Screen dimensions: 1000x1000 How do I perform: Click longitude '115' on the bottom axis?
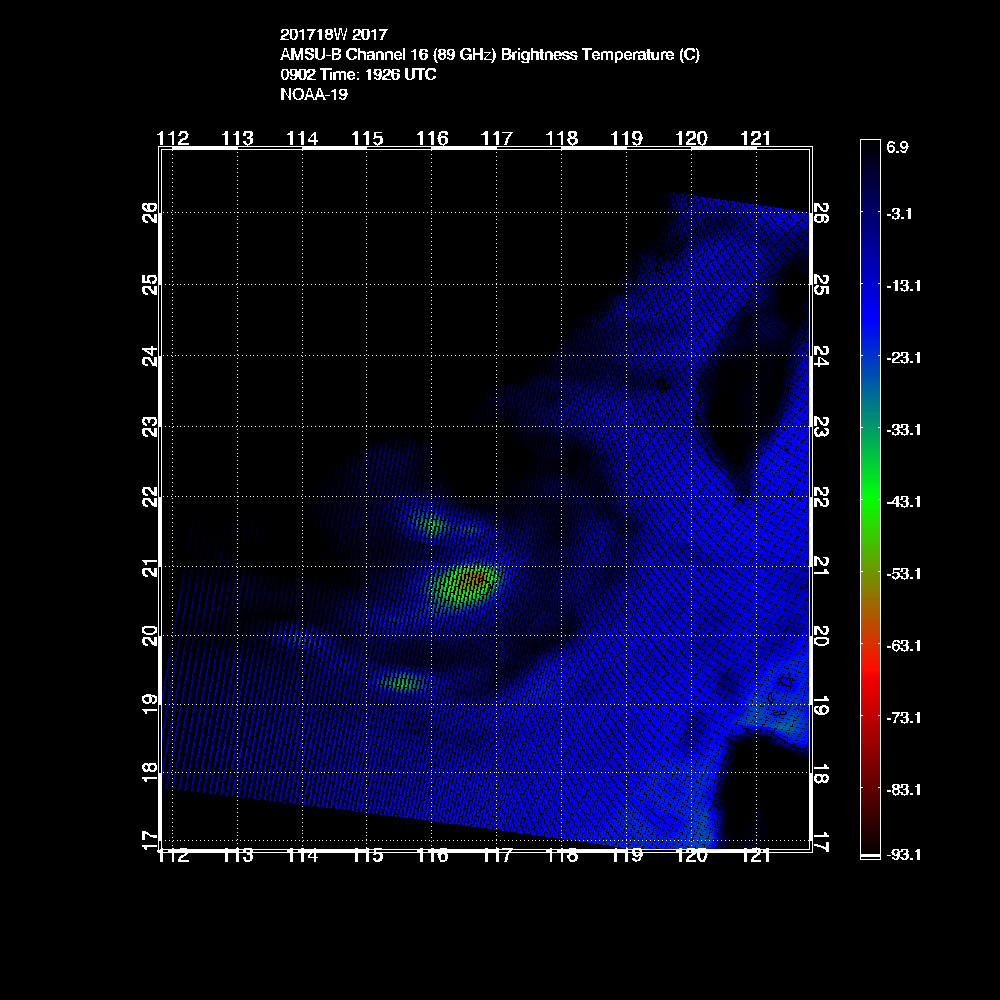[367, 855]
